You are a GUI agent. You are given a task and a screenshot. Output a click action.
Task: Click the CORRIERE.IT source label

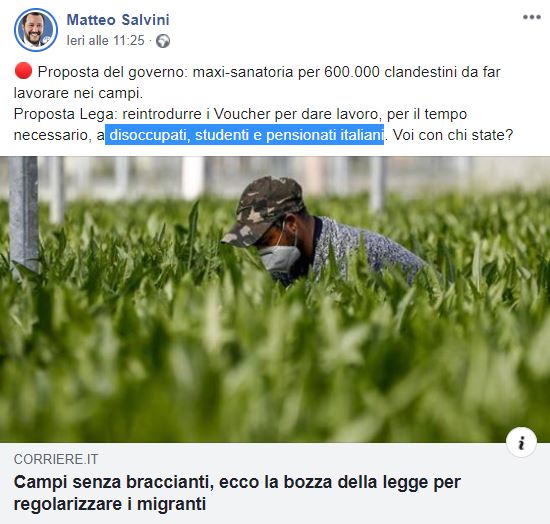click(56, 459)
